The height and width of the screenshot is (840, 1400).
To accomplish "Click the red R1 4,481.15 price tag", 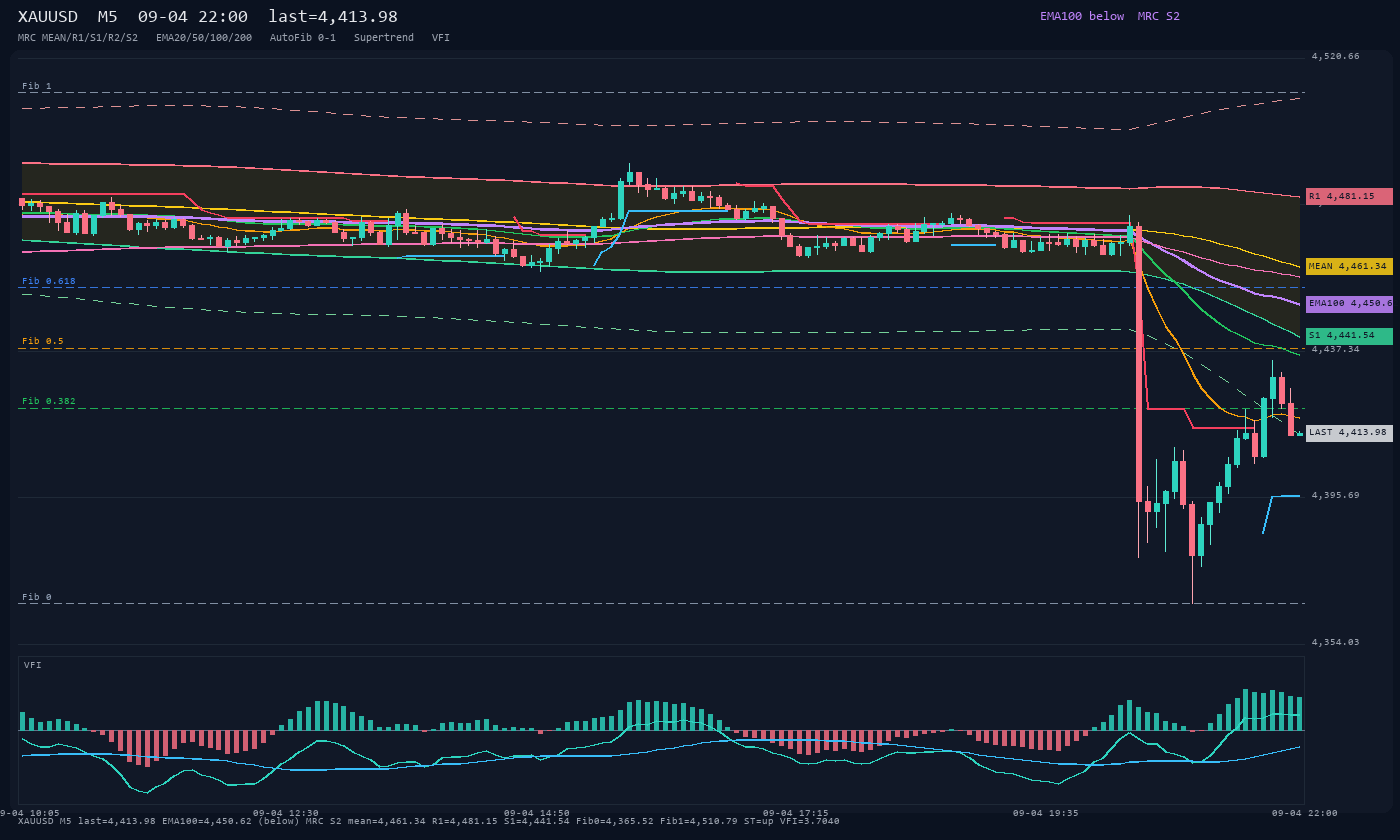I will click(x=1349, y=196).
